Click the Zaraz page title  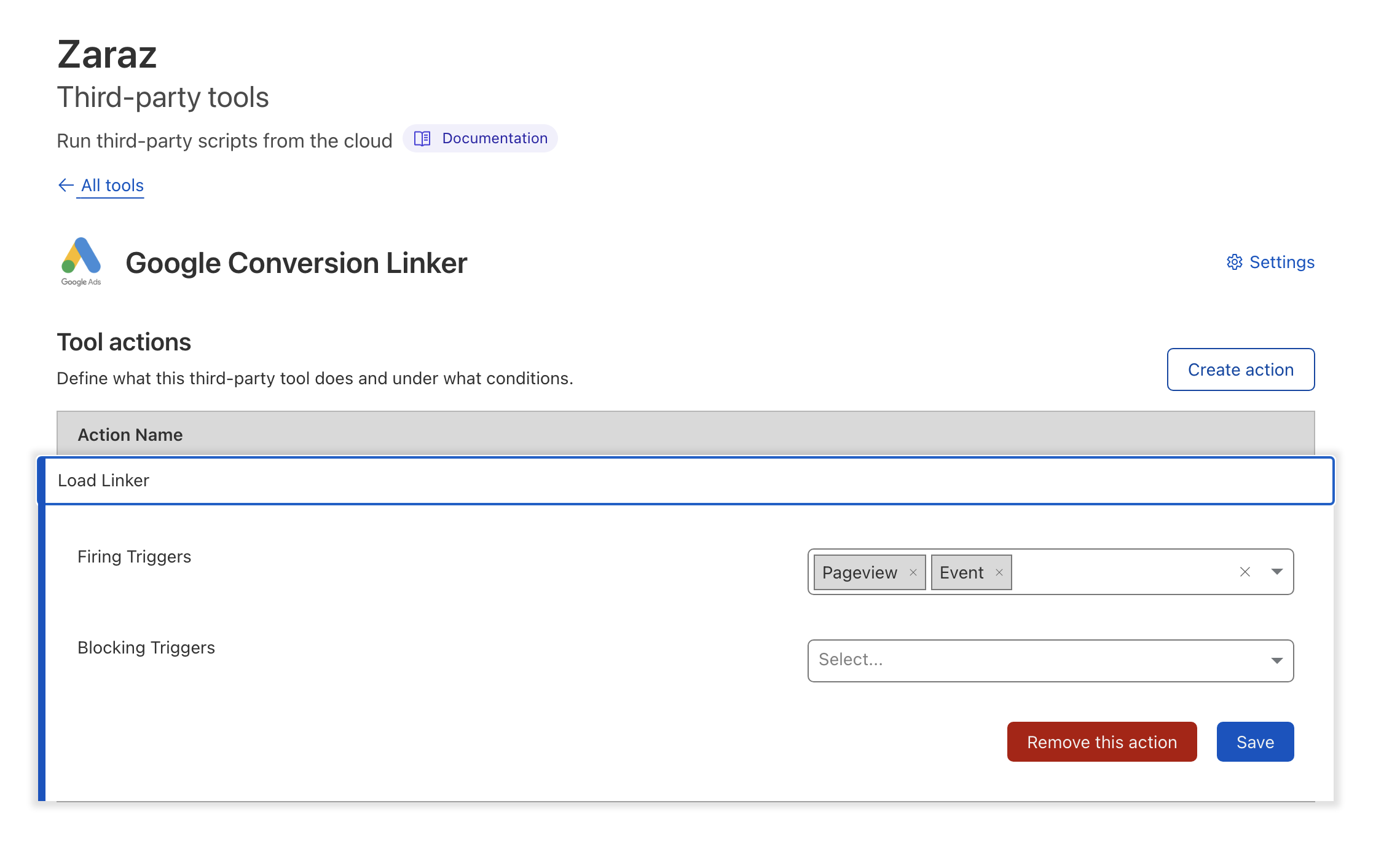pos(107,54)
